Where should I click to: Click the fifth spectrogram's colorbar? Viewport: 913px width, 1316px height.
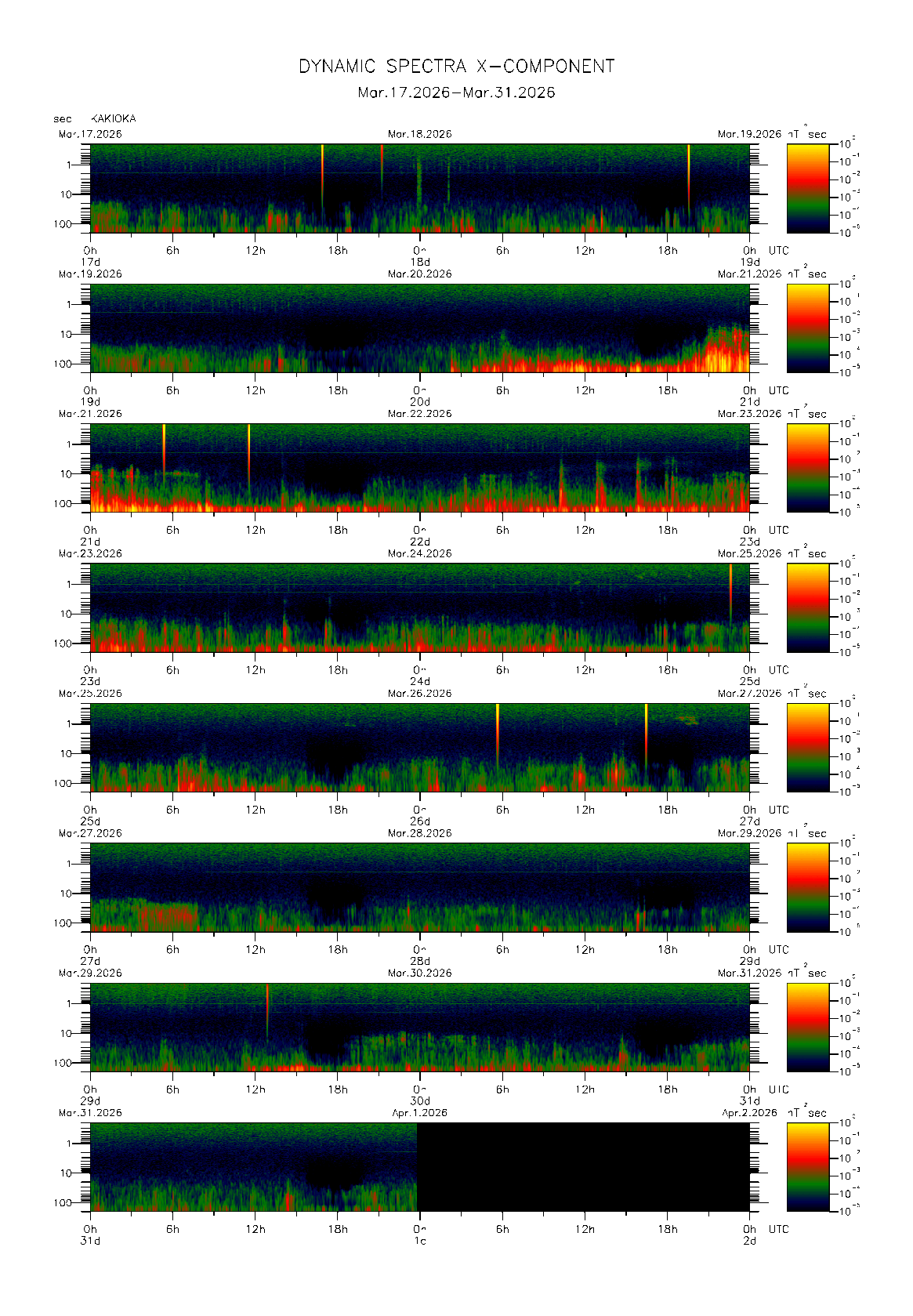pyautogui.click(x=807, y=747)
